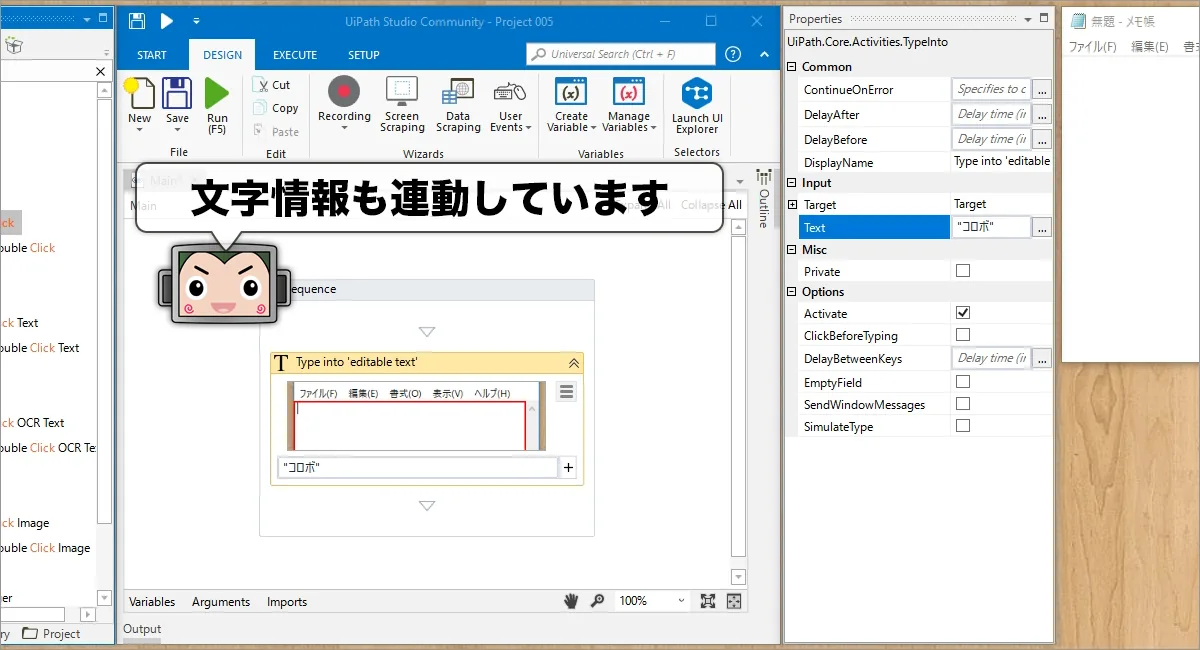This screenshot has height=650, width=1200.
Task: Open the Output panel tab
Action: tap(142, 629)
